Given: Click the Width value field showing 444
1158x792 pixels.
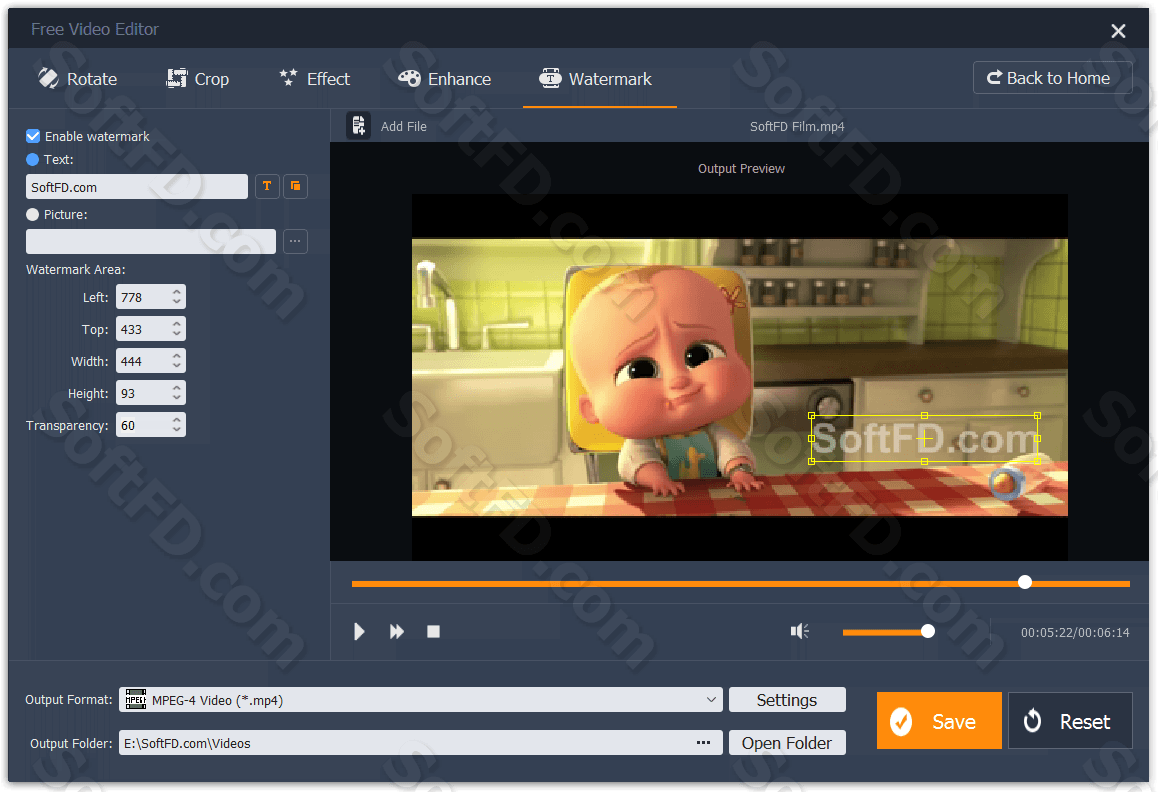Looking at the screenshot, I should [x=144, y=361].
